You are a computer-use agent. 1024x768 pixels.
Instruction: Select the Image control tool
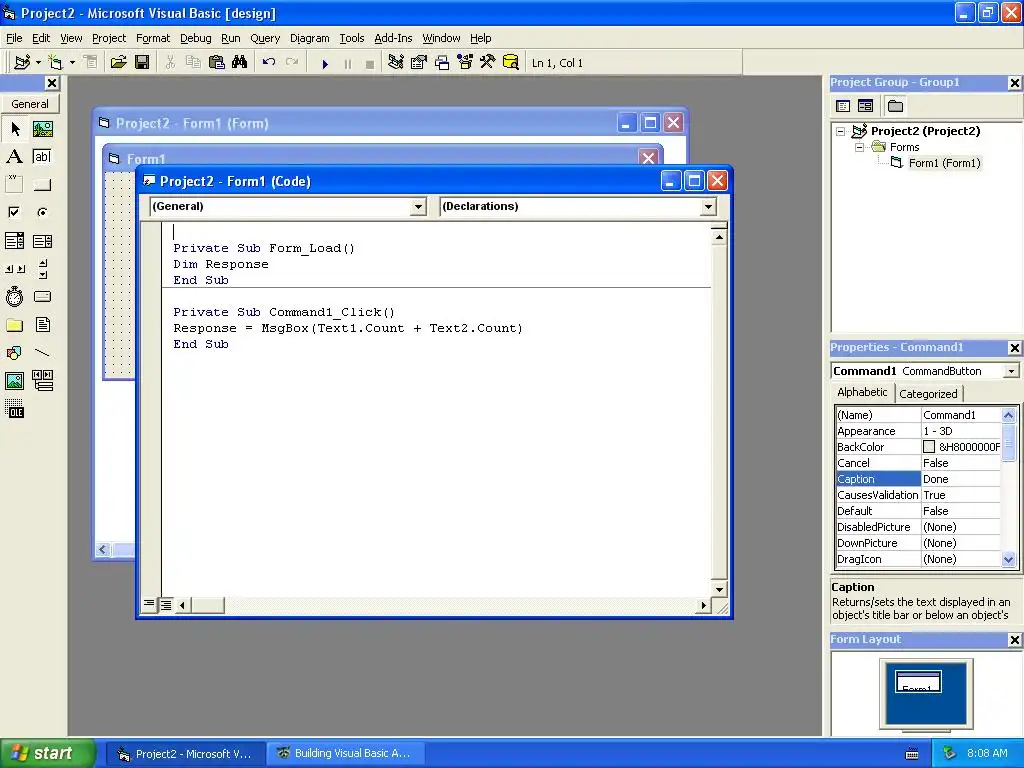[x=14, y=381]
